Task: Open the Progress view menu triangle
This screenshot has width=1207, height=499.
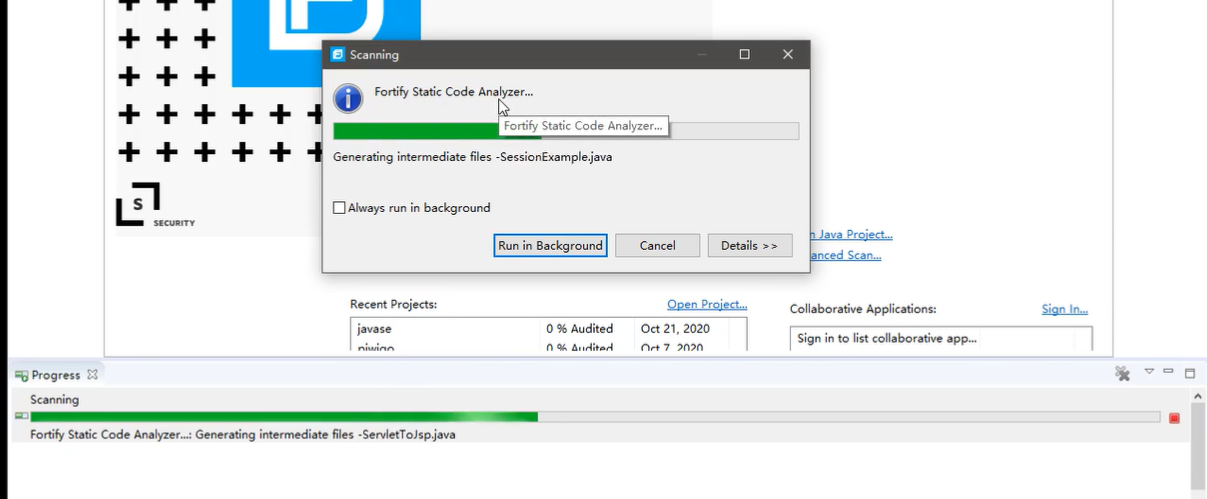Action: tap(1149, 372)
